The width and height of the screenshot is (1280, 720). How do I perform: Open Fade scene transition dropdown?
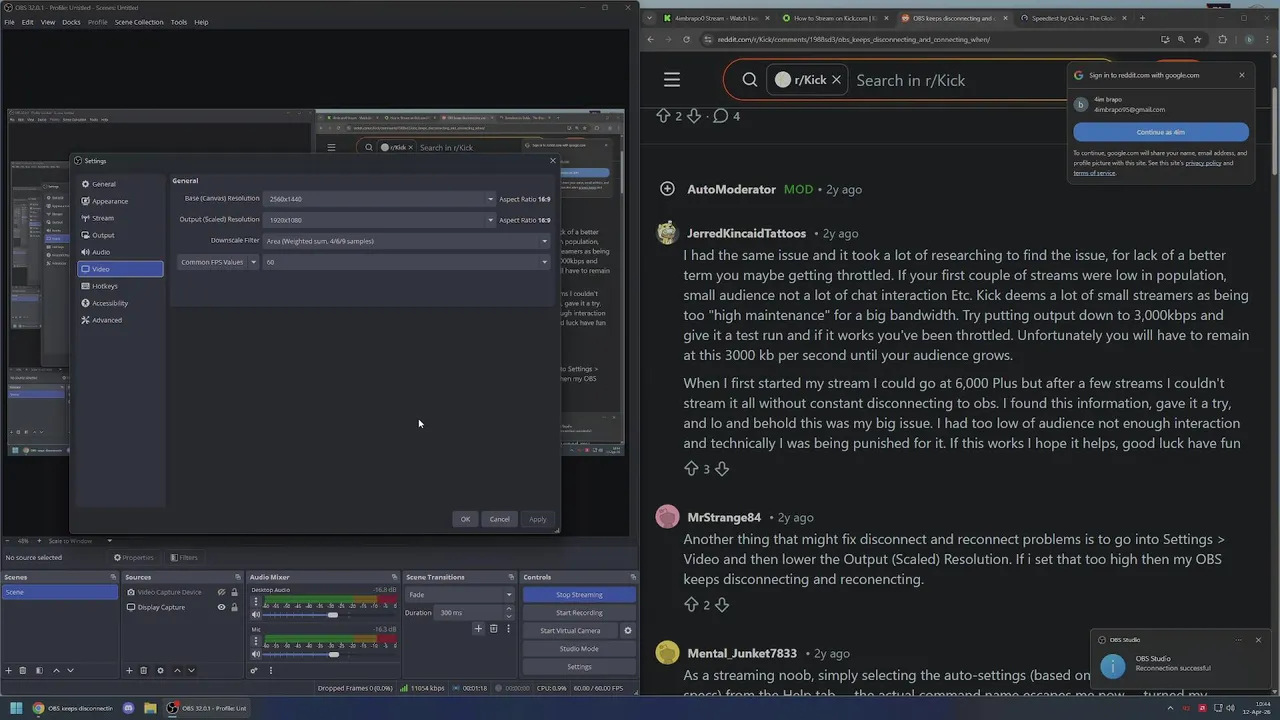click(x=460, y=595)
